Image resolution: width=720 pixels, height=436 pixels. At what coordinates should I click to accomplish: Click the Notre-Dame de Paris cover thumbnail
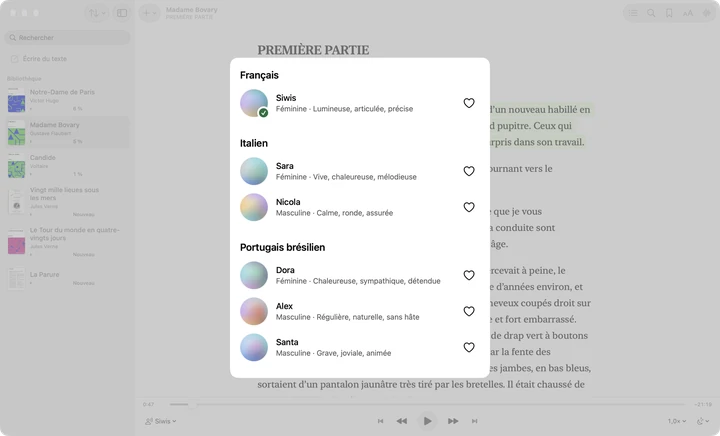click(x=17, y=100)
